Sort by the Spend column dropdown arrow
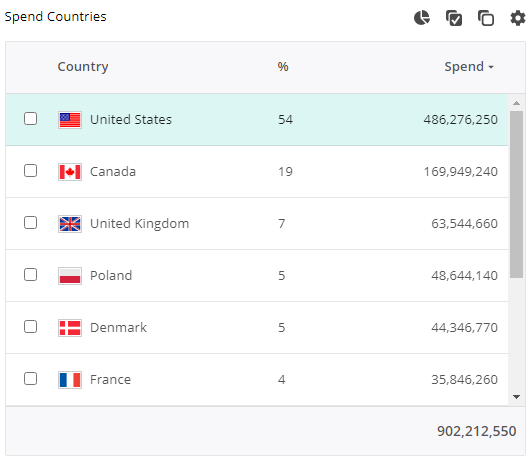 point(491,67)
